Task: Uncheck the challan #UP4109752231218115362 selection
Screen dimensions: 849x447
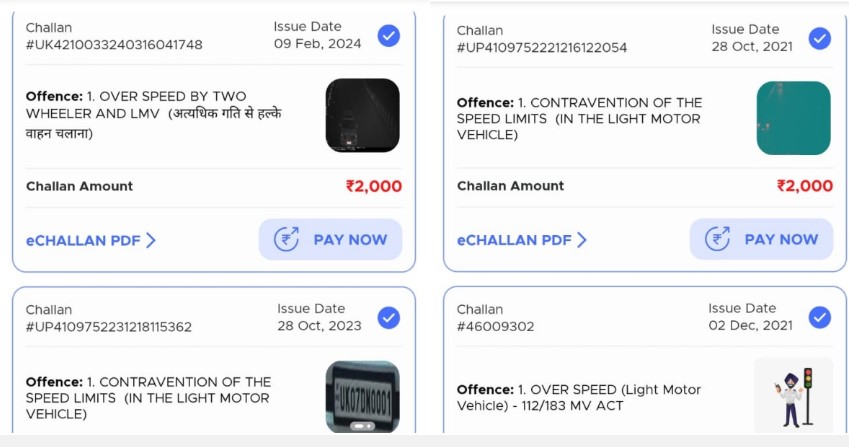Action: [x=389, y=318]
